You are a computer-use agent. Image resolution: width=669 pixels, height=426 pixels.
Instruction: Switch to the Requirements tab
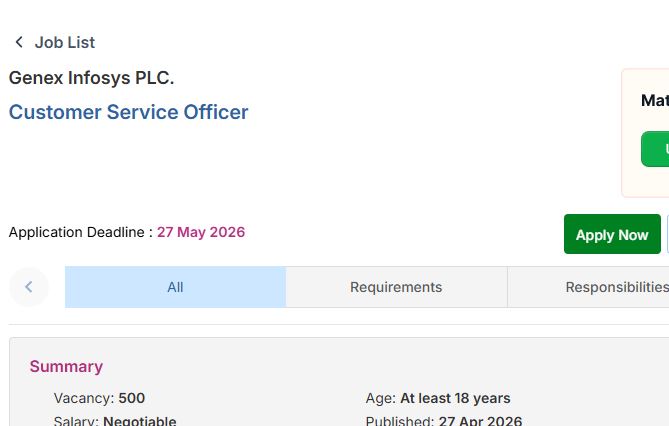pyautogui.click(x=396, y=287)
